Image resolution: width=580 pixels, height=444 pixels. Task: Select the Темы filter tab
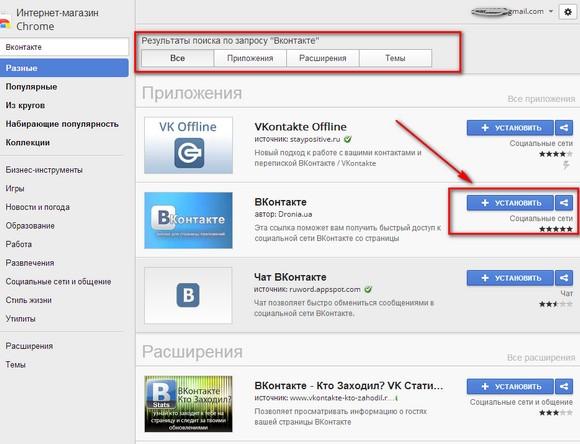[x=395, y=58]
